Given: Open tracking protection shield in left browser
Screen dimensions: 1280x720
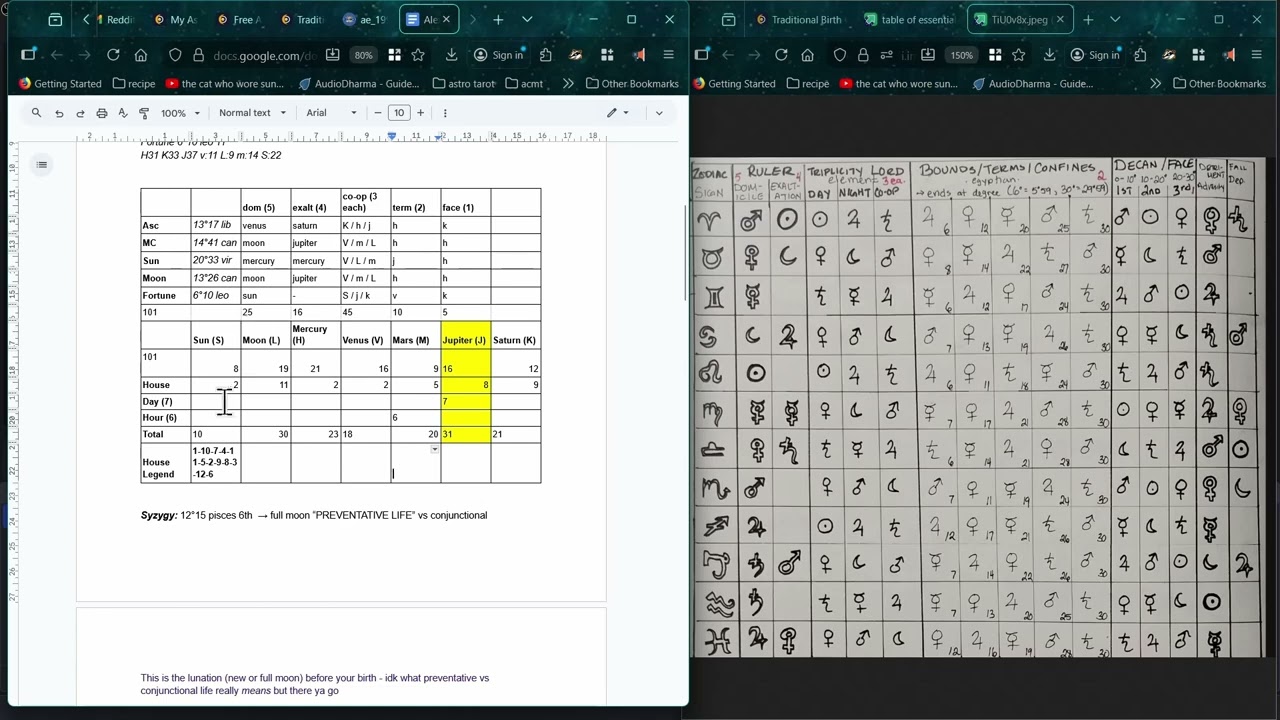Looking at the screenshot, I should [175, 55].
